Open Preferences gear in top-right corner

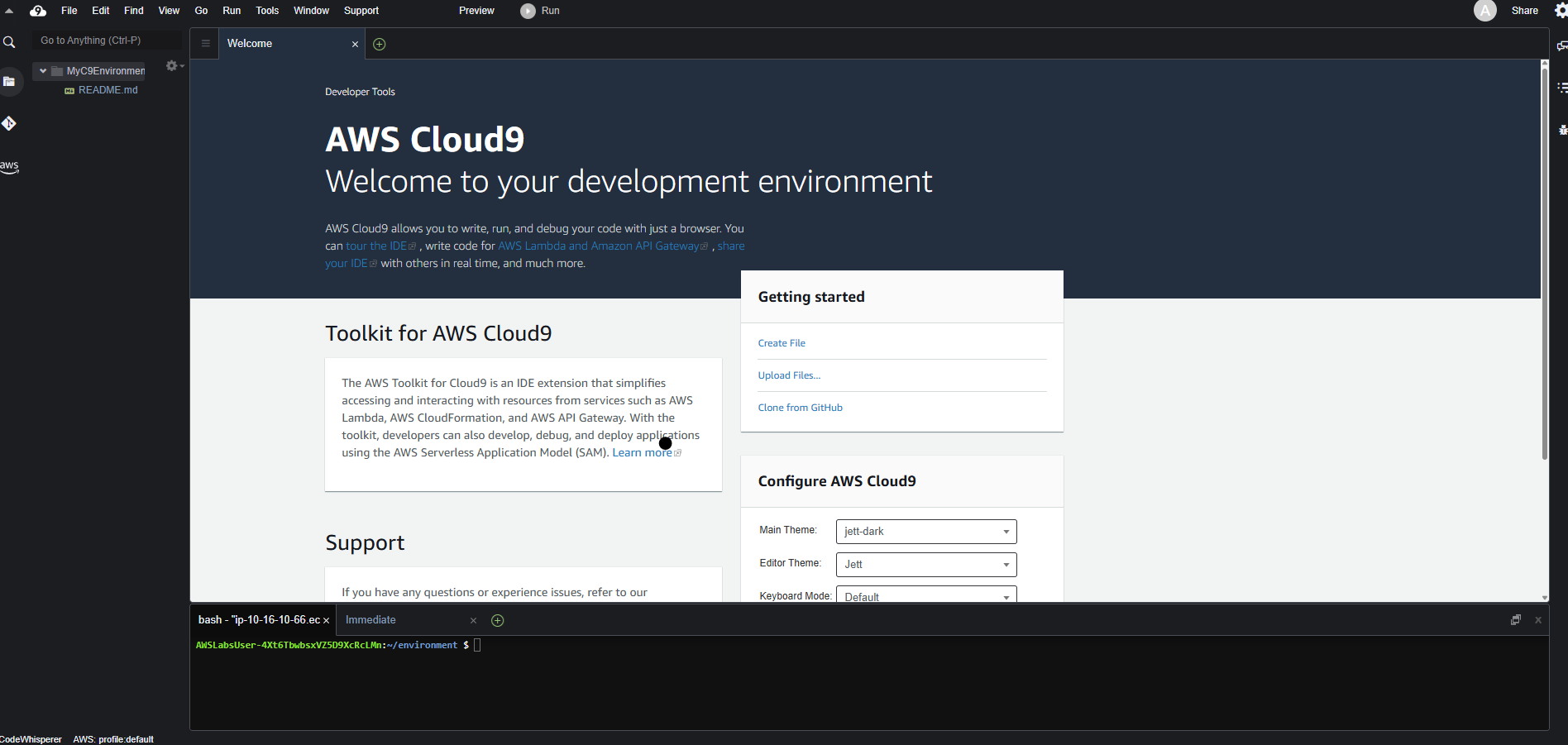pyautogui.click(x=1561, y=11)
